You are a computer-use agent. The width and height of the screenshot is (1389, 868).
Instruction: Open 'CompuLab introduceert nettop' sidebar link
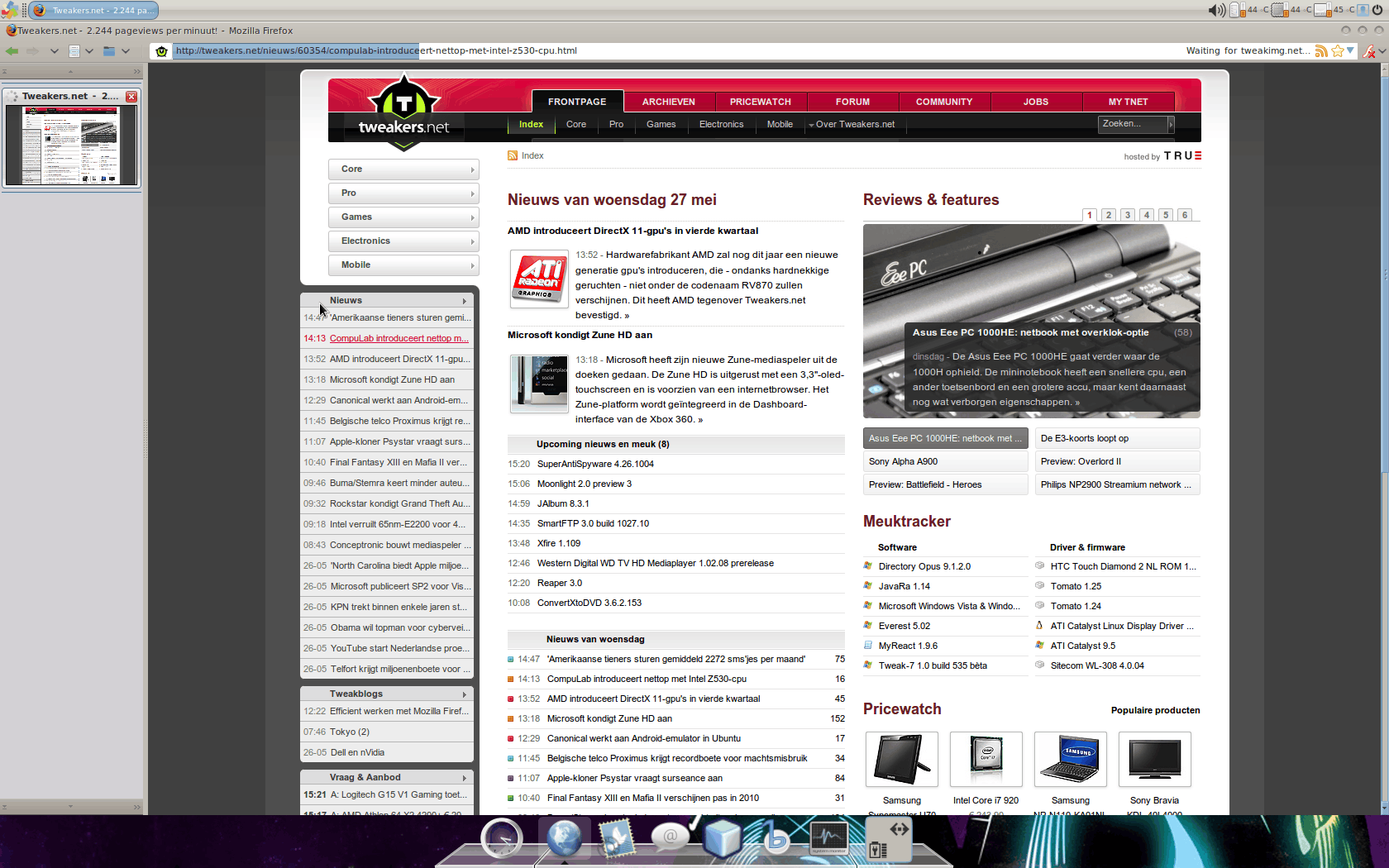point(399,338)
